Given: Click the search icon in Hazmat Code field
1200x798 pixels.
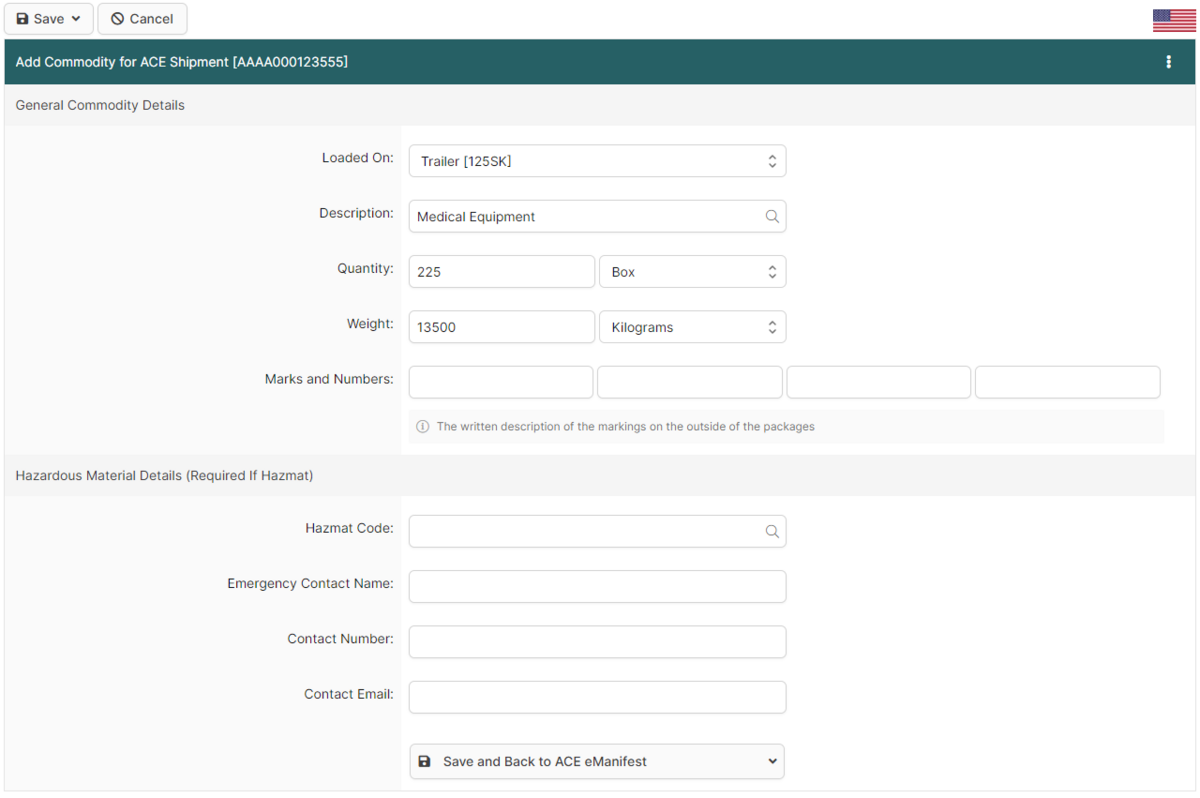Looking at the screenshot, I should [771, 531].
